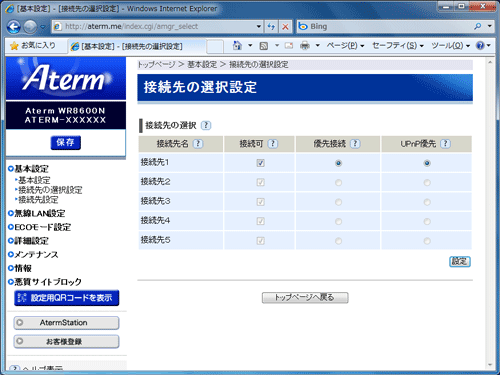Click the Aterm logo banner

point(66,78)
